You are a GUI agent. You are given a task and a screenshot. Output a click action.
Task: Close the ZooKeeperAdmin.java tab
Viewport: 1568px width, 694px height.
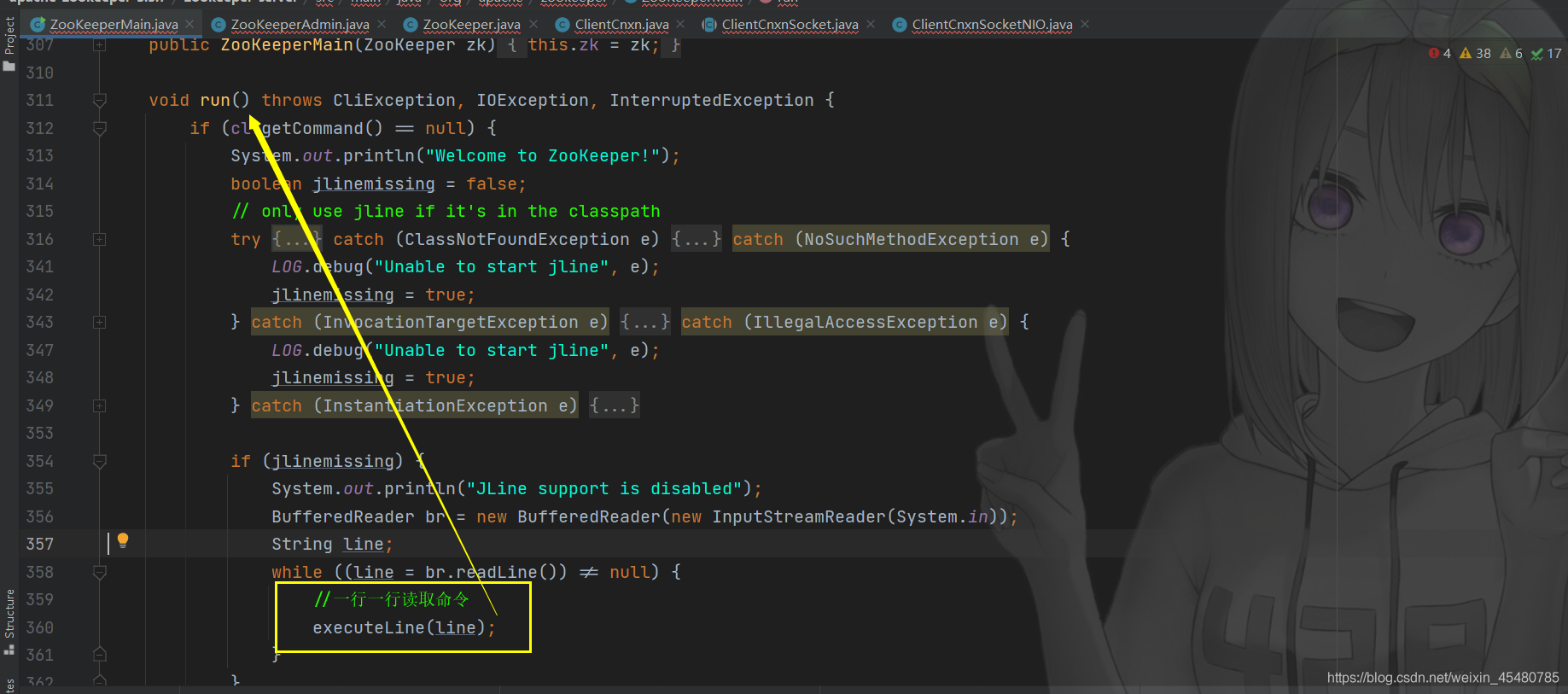tap(382, 24)
